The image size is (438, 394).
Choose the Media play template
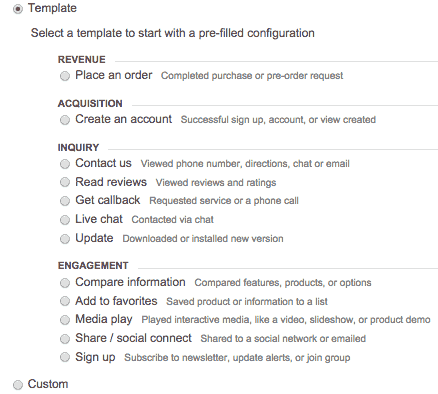pos(65,320)
